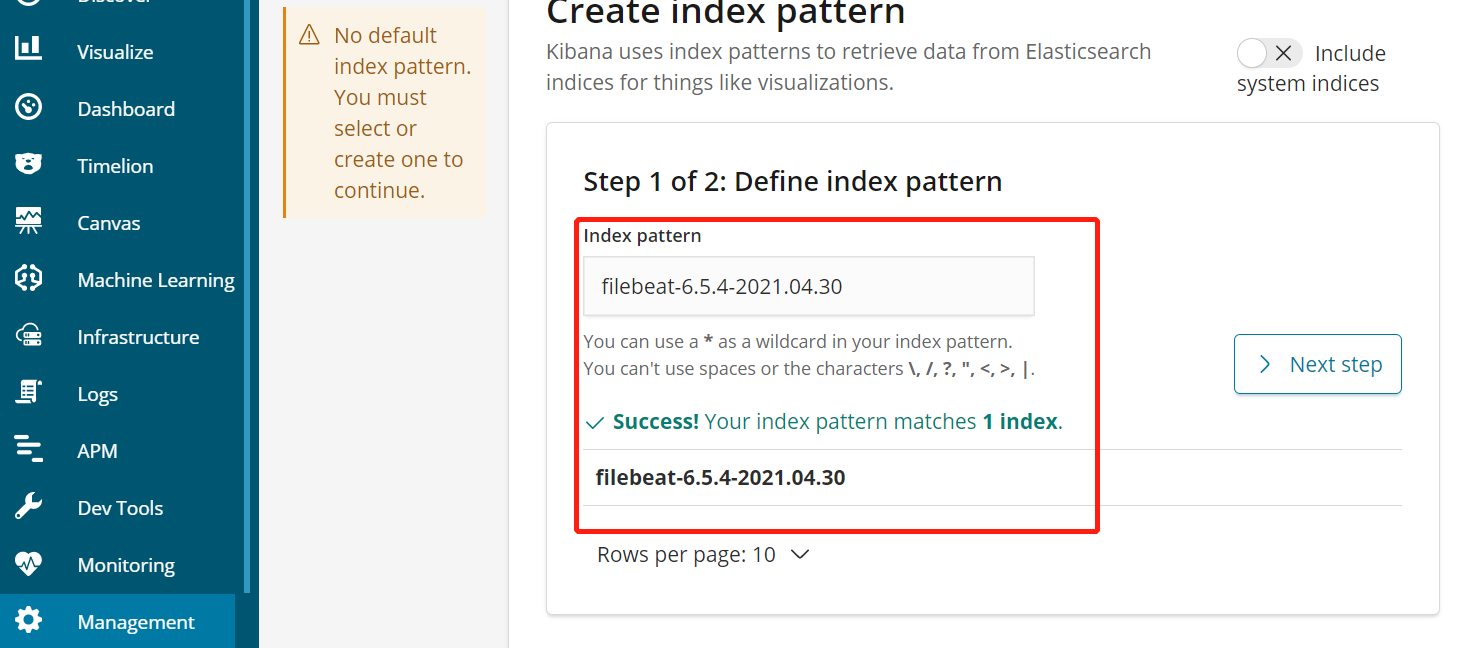Click the Dev Tools wrench icon
Image resolution: width=1460 pixels, height=648 pixels.
pos(28,506)
